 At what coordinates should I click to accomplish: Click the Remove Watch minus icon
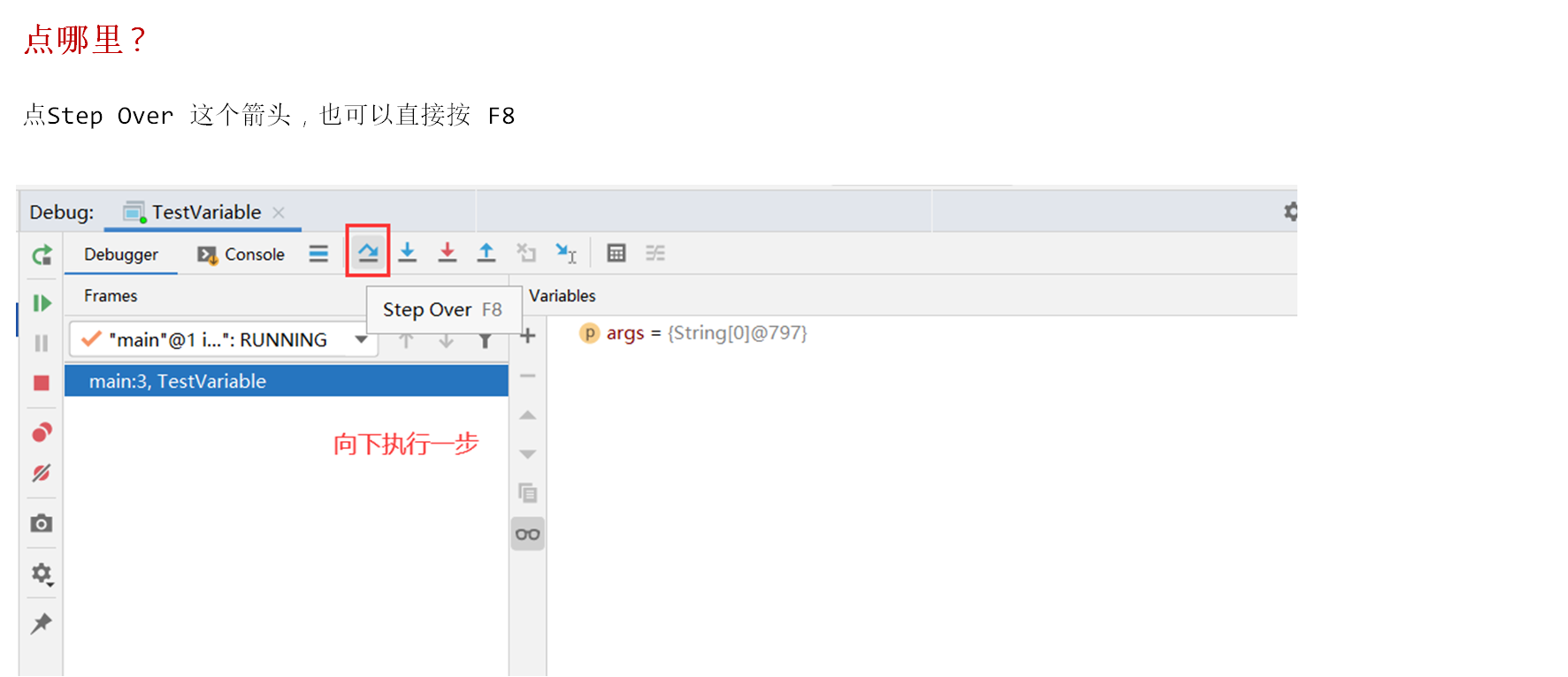528,376
